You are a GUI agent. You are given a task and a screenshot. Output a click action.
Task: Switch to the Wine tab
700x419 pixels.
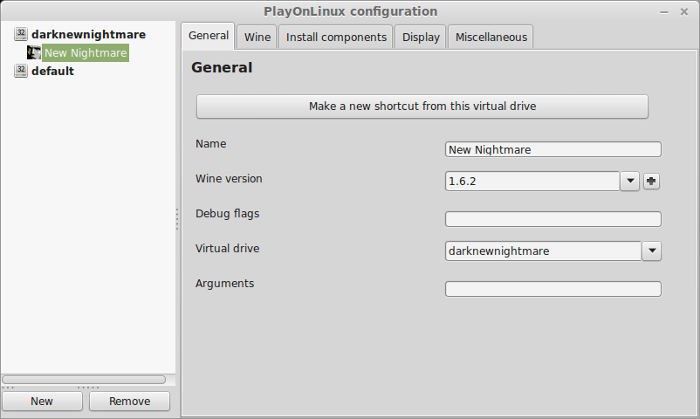point(257,37)
